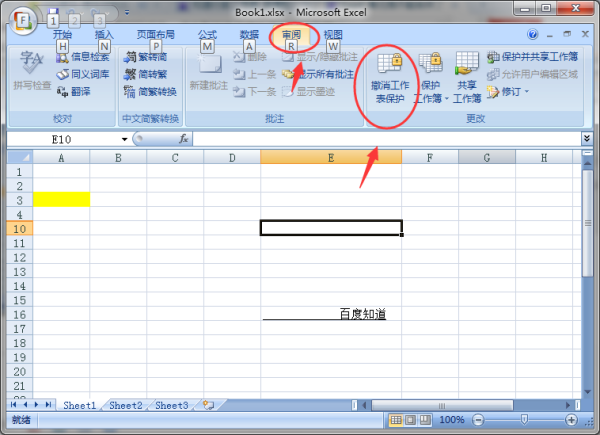The height and width of the screenshot is (435, 600).
Task: Click inside the formula bar input
Action: click(386, 139)
